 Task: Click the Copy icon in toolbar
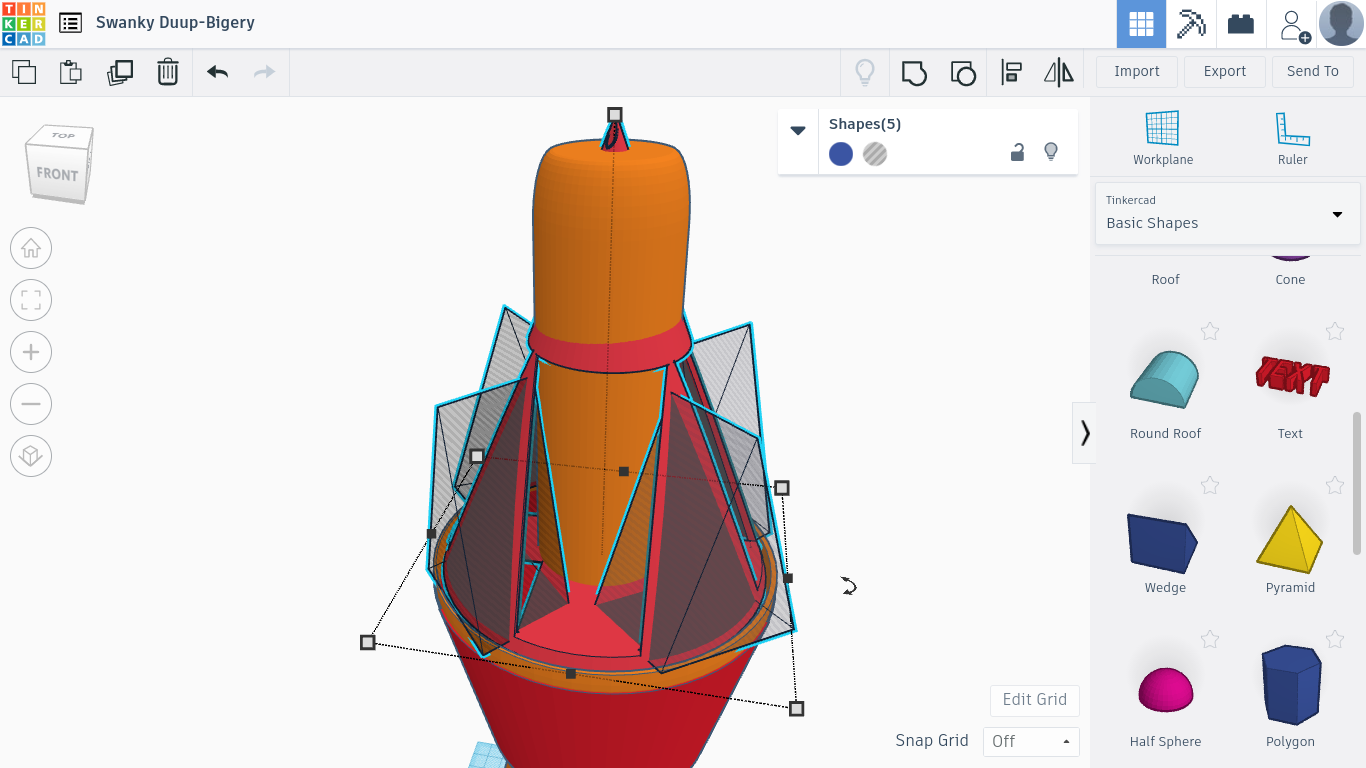(24, 72)
